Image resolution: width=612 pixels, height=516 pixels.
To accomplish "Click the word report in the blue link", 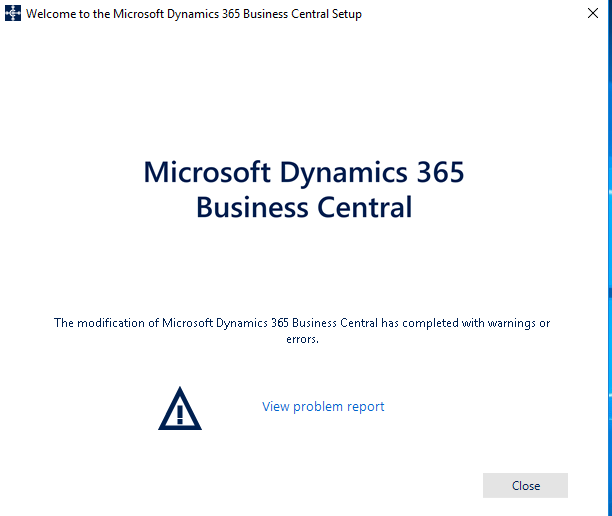I will tap(366, 407).
